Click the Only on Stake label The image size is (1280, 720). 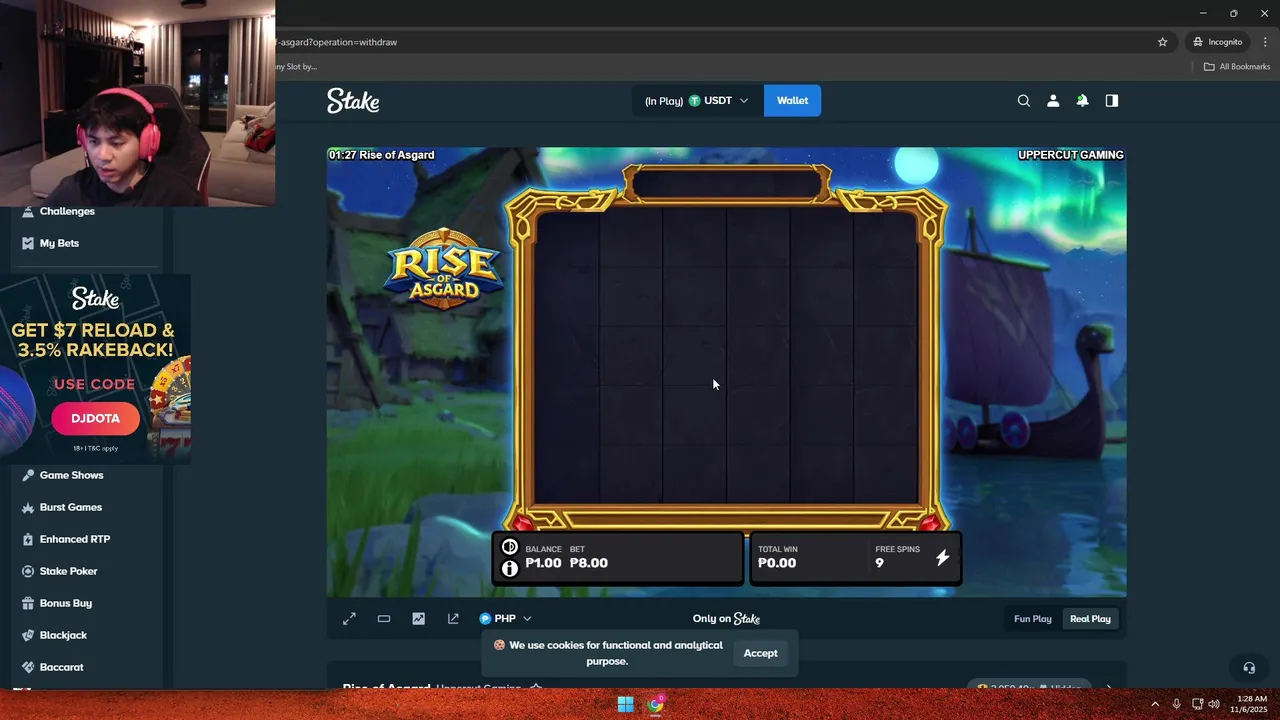click(x=726, y=619)
